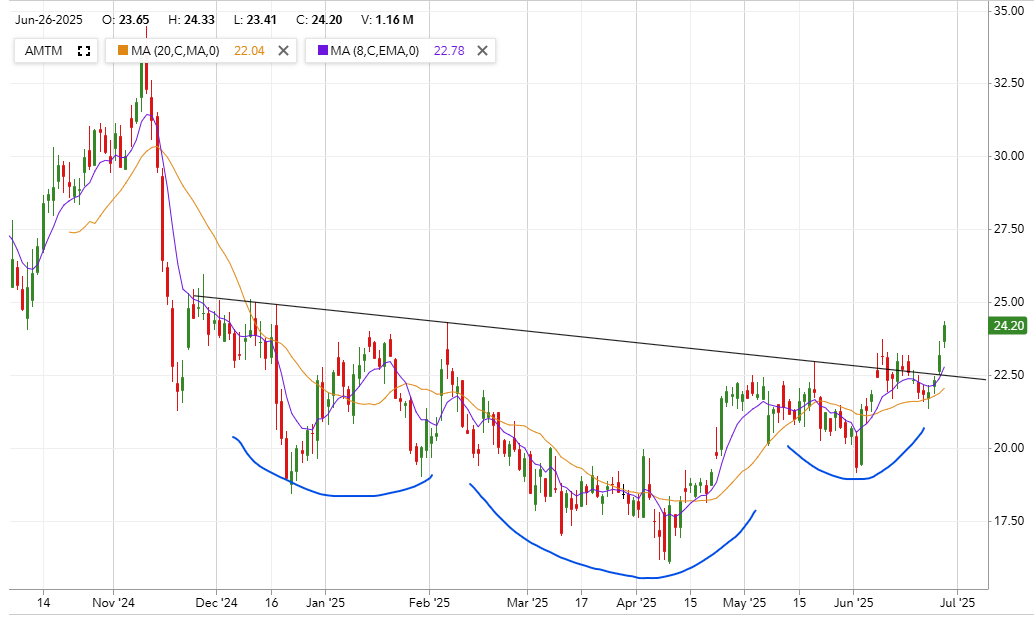Screen dimensions: 1034x621
Task: Open the MA (20,C,MA,0) indicator settings
Action: point(175,51)
